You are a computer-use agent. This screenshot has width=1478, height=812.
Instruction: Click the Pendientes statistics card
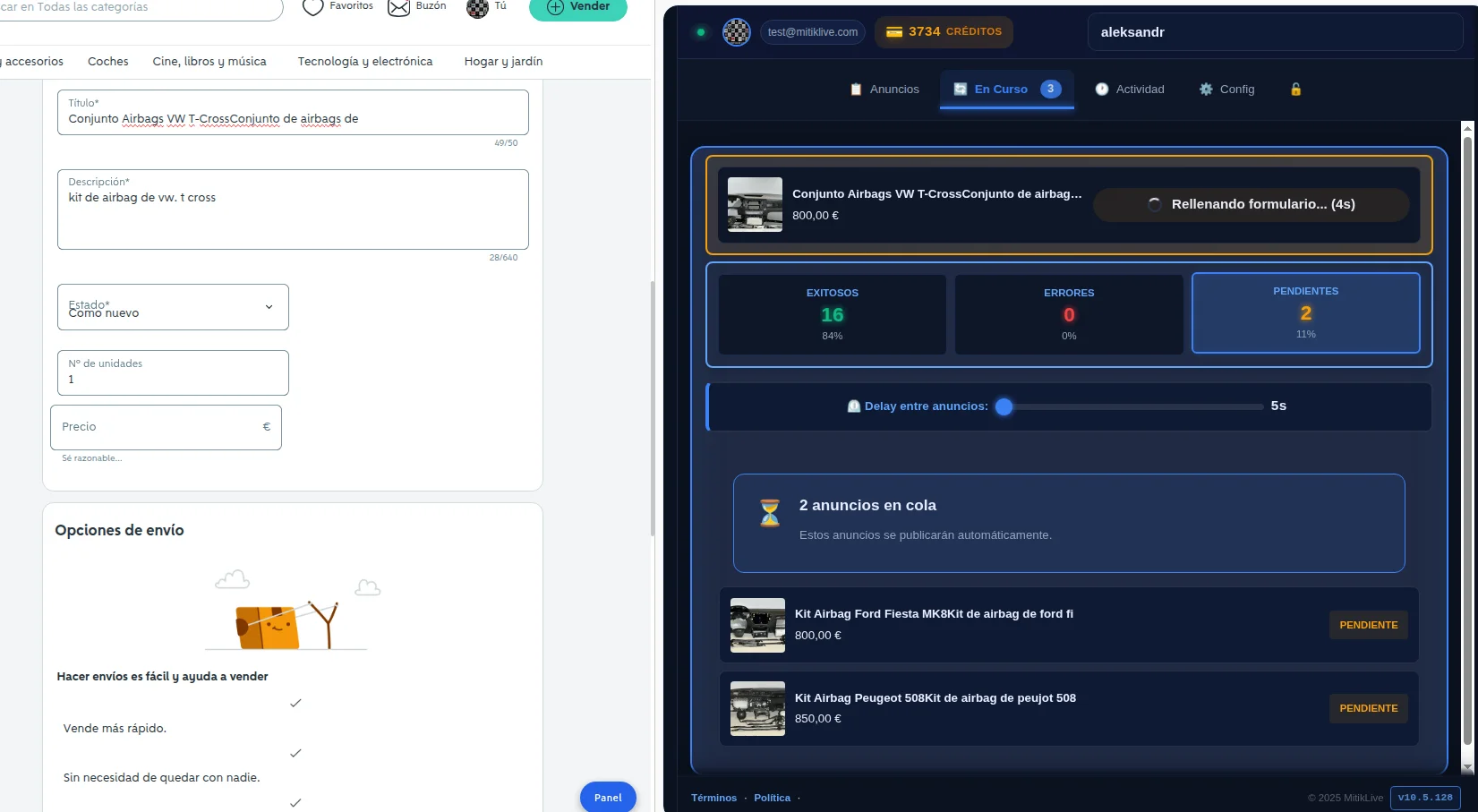click(x=1305, y=312)
